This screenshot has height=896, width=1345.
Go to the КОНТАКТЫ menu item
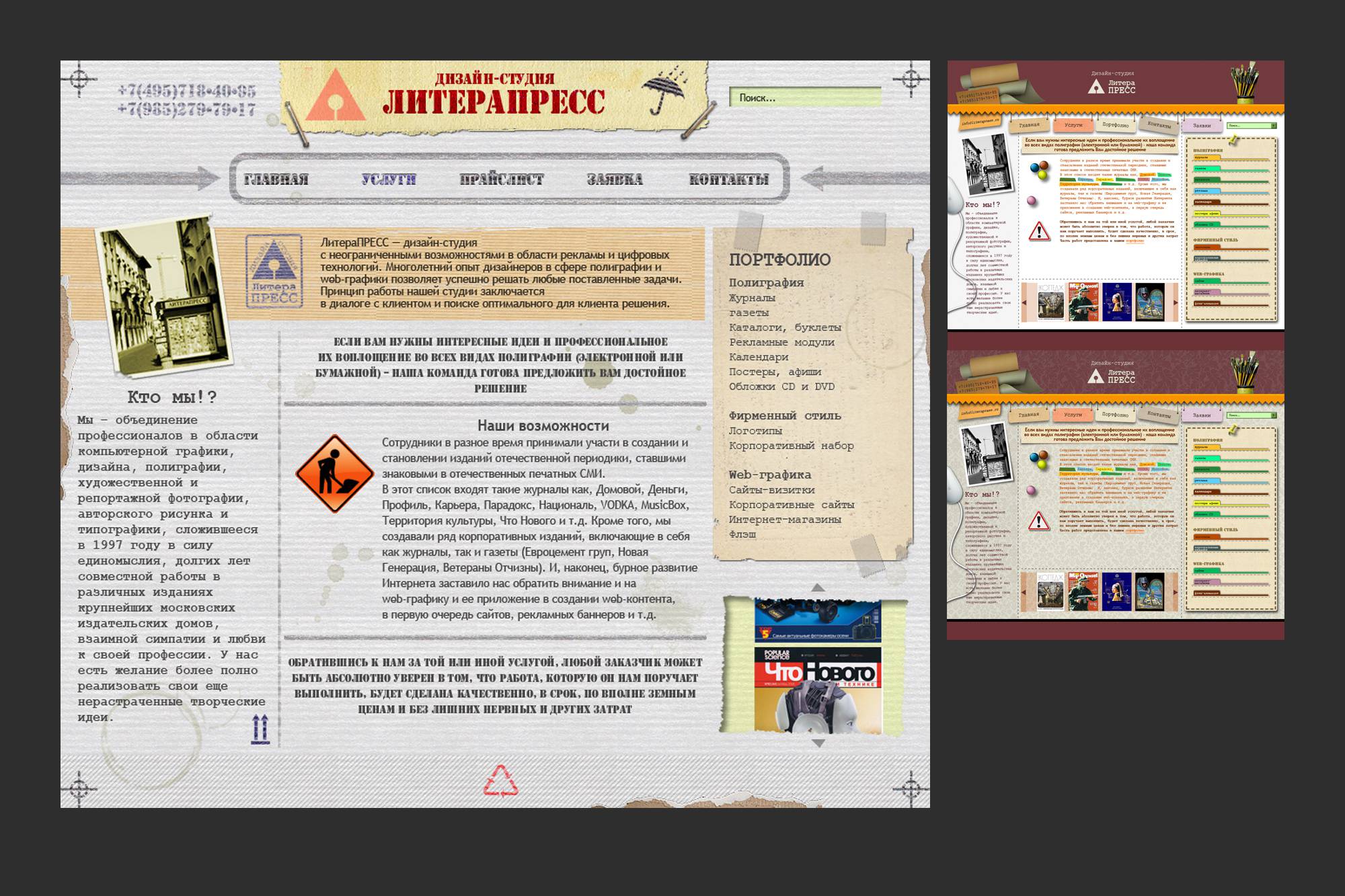[728, 179]
